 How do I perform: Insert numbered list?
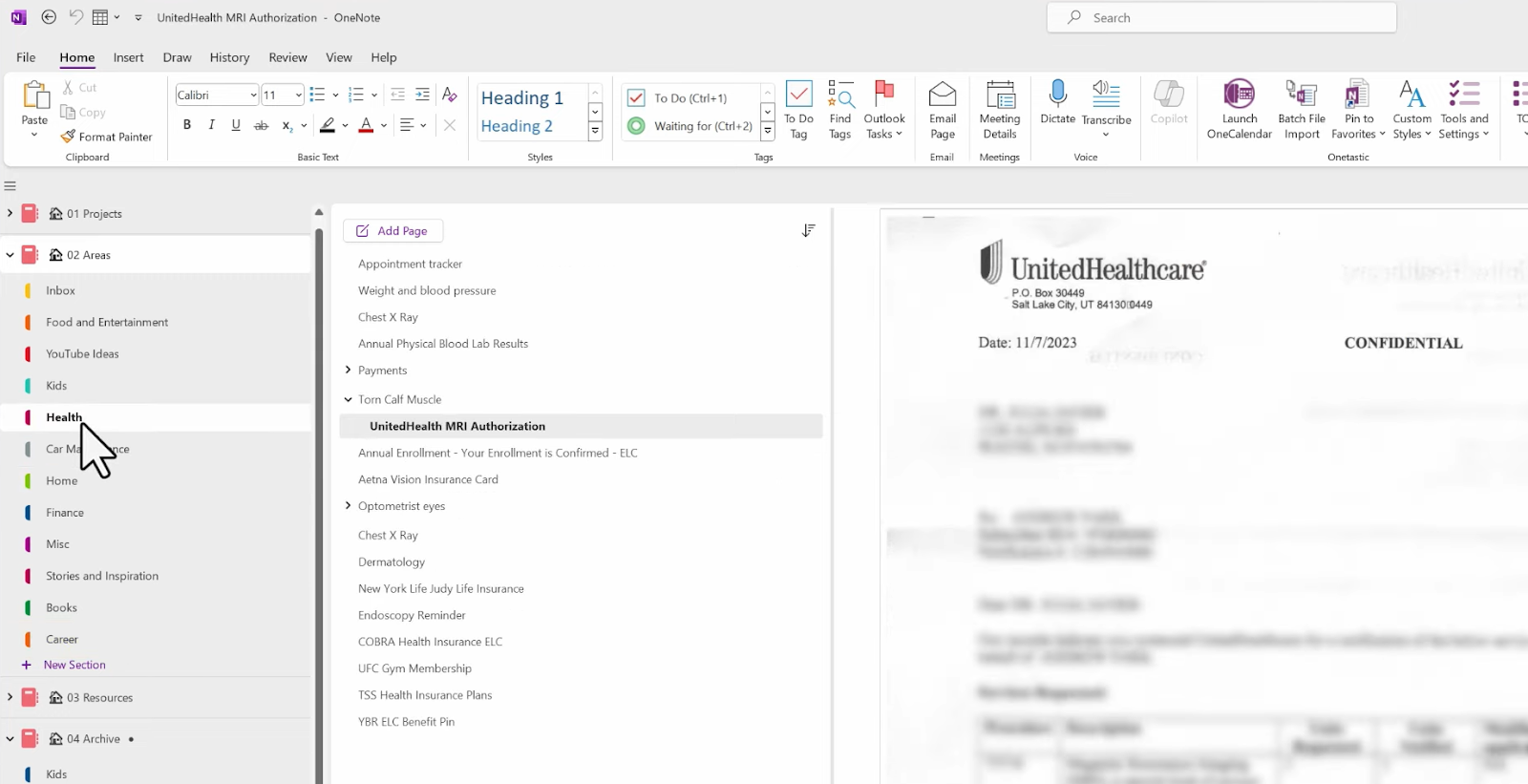click(x=356, y=95)
